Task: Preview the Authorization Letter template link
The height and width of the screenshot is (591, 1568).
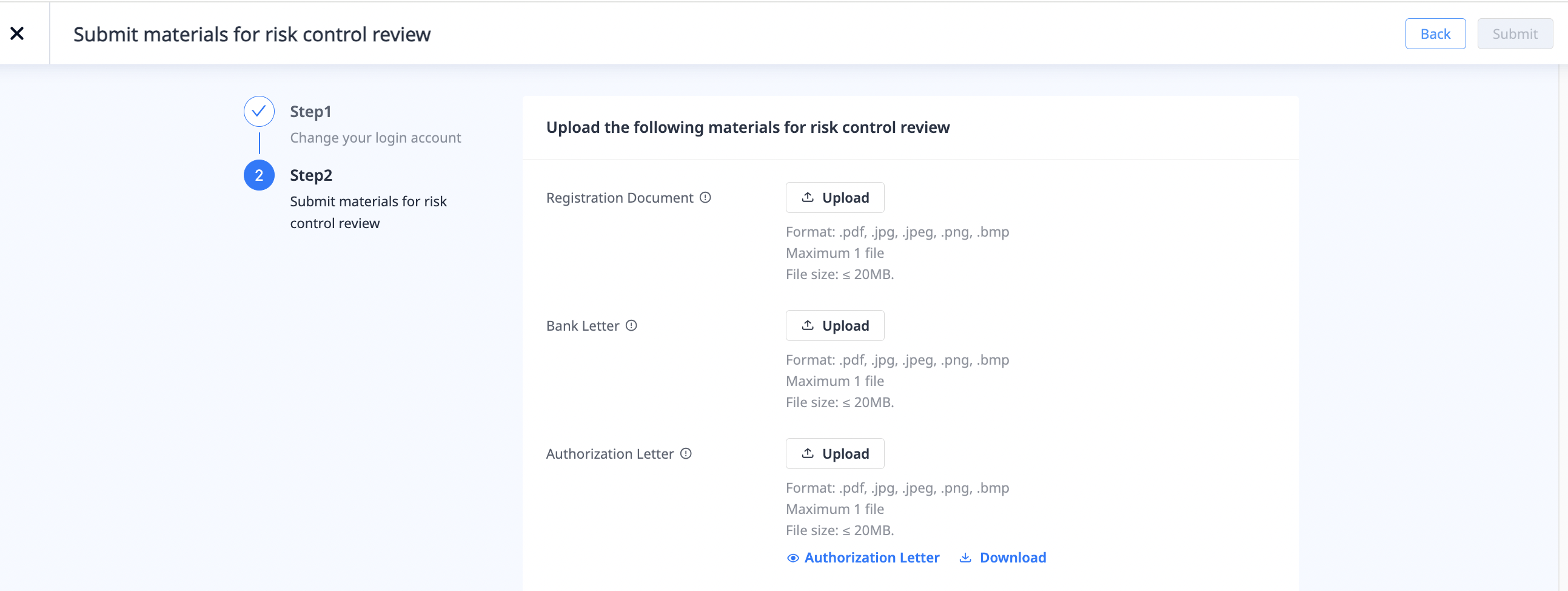Action: point(871,558)
